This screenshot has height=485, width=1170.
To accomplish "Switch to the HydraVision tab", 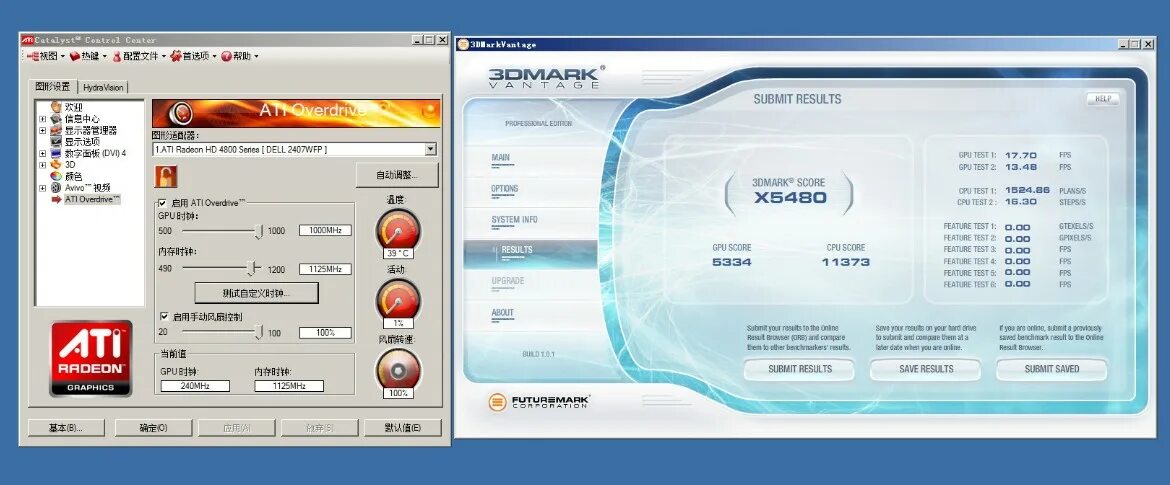I will click(x=103, y=87).
